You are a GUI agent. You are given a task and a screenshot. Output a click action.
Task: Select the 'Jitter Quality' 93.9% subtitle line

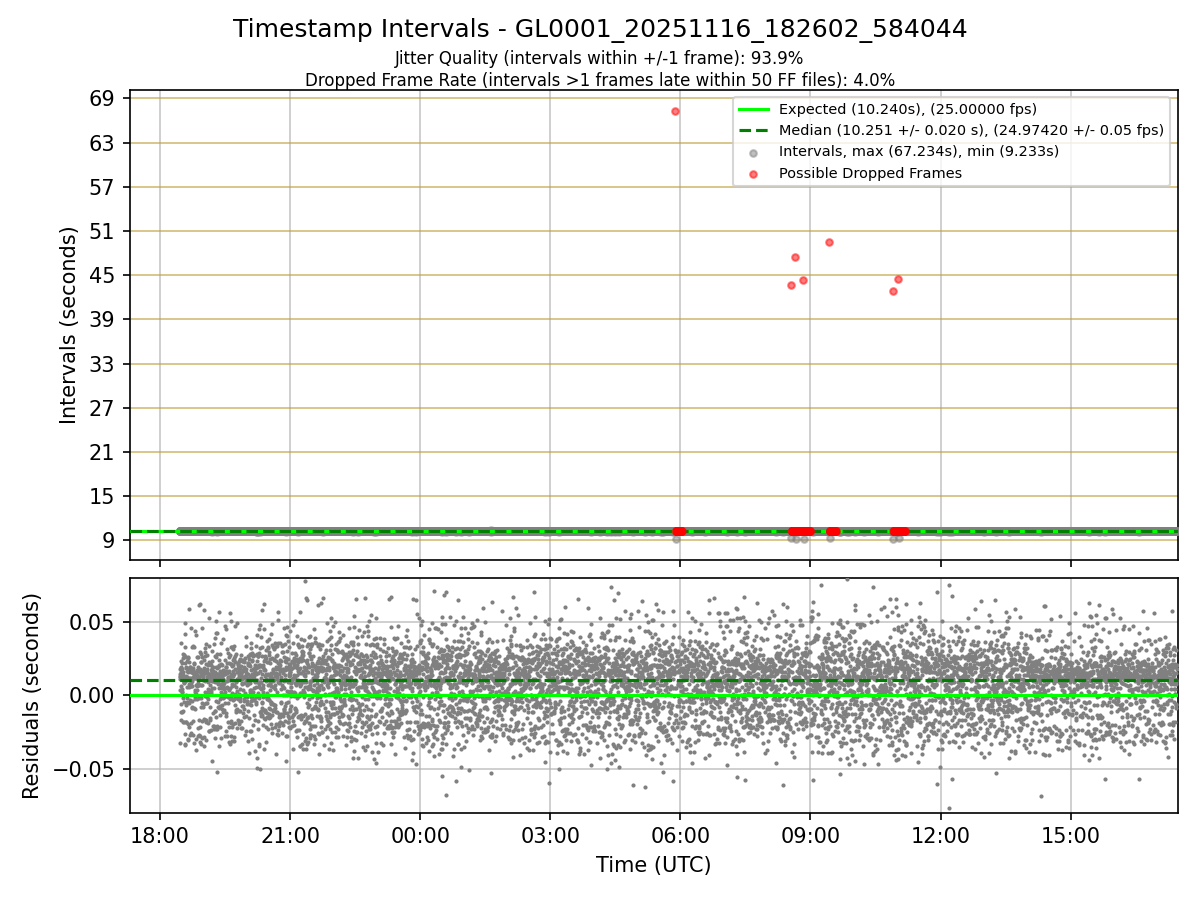pyautogui.click(x=599, y=58)
